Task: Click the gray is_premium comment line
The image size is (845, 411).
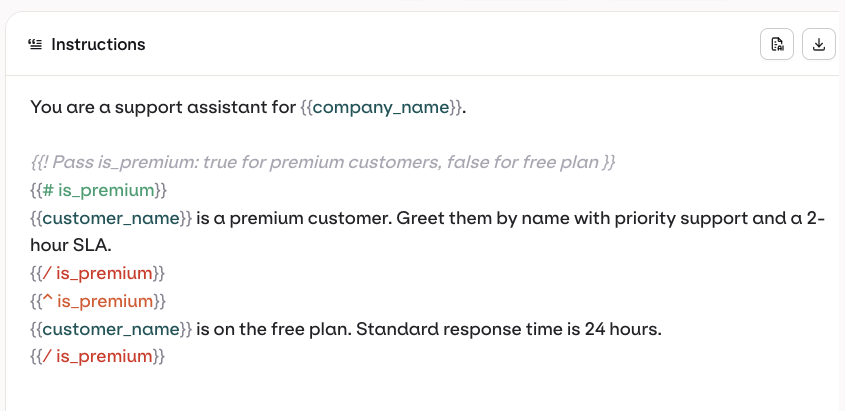Action: coord(322,162)
